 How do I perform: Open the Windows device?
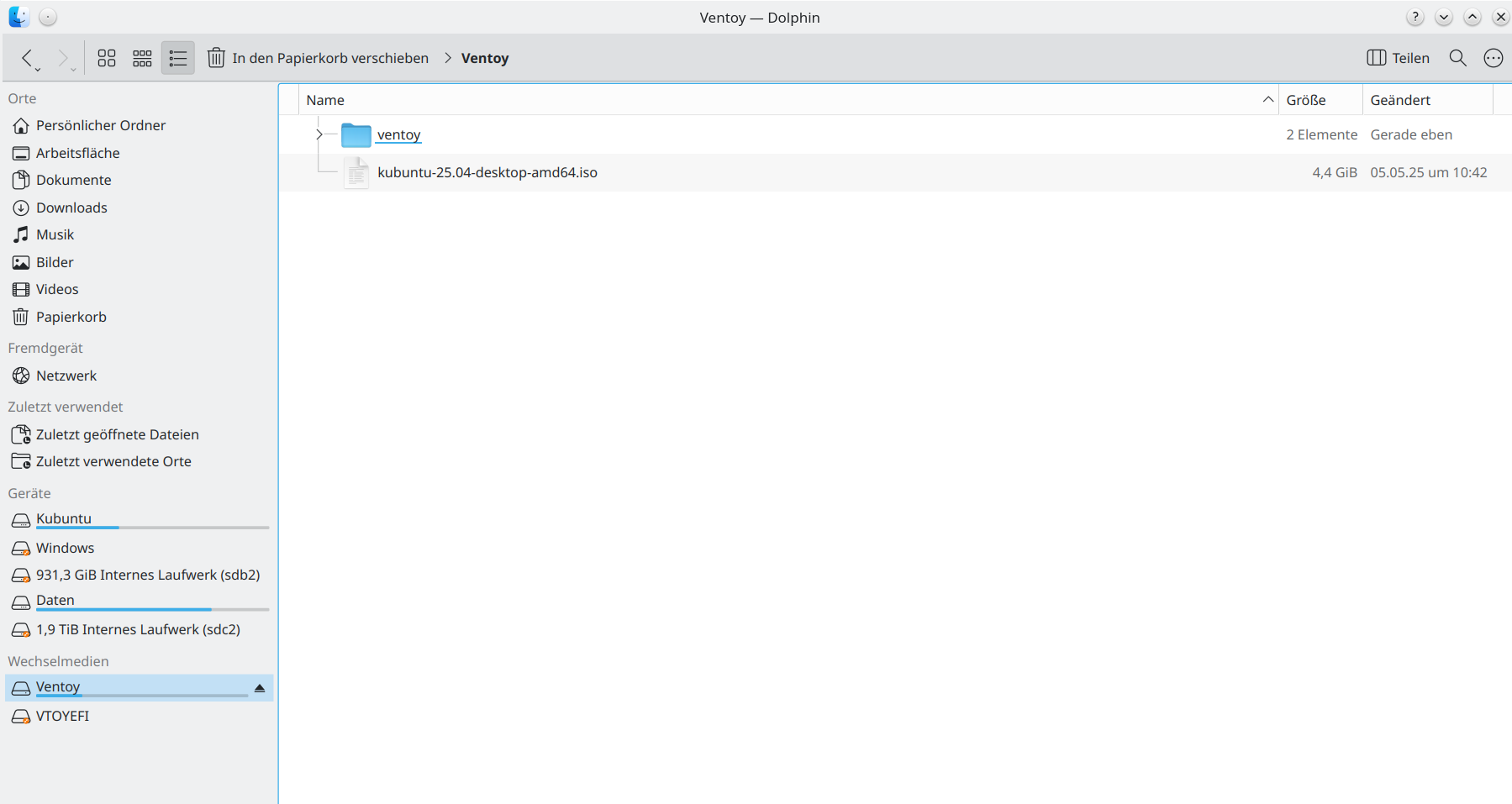(x=139, y=548)
